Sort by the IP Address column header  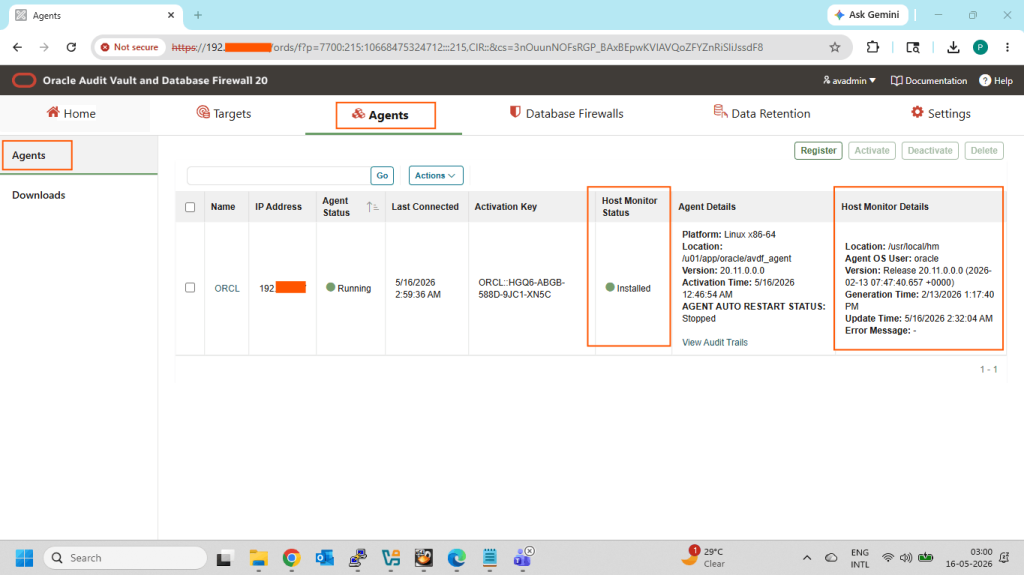(278, 206)
